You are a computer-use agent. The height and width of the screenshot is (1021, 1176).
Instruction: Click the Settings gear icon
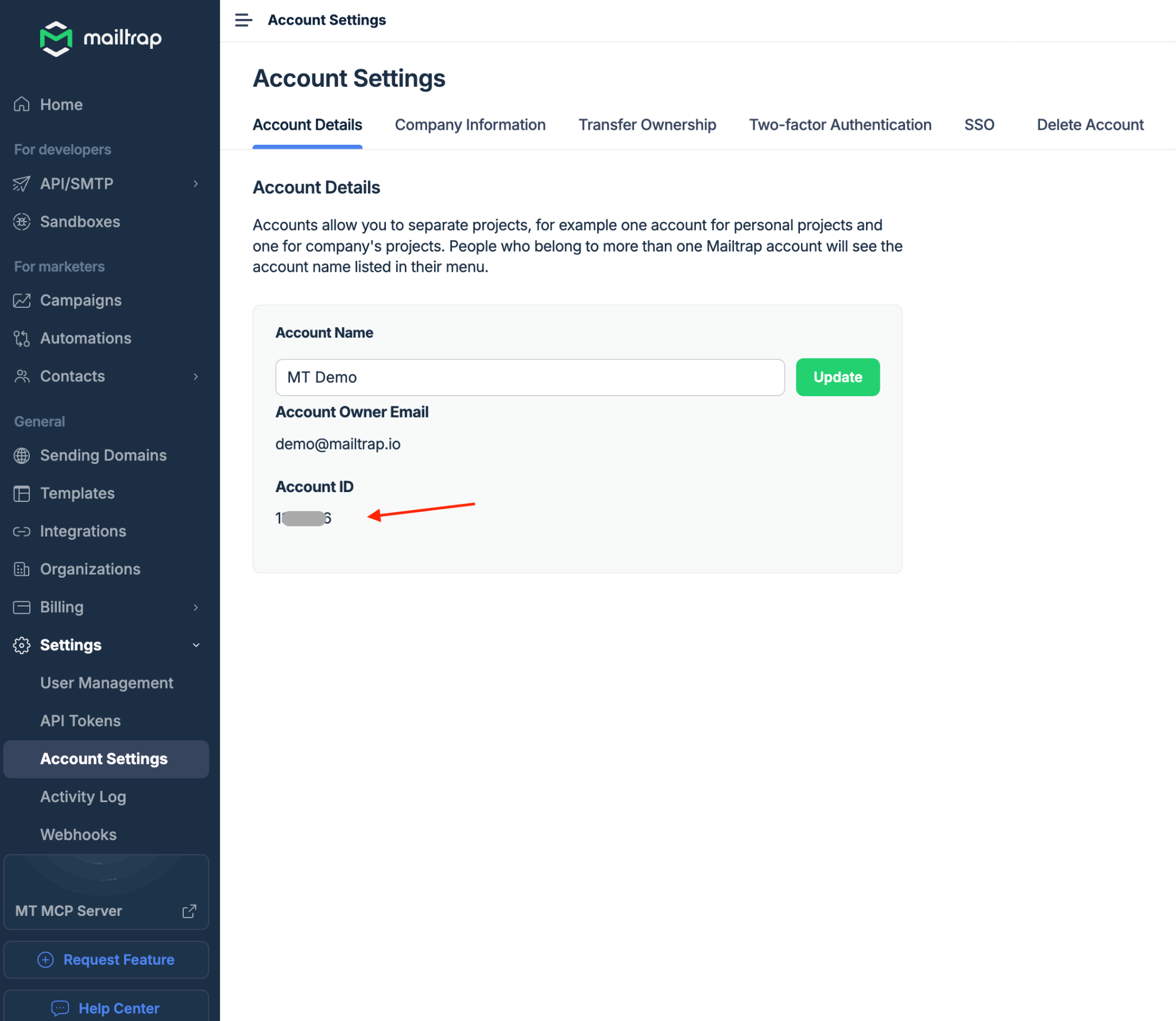point(22,645)
